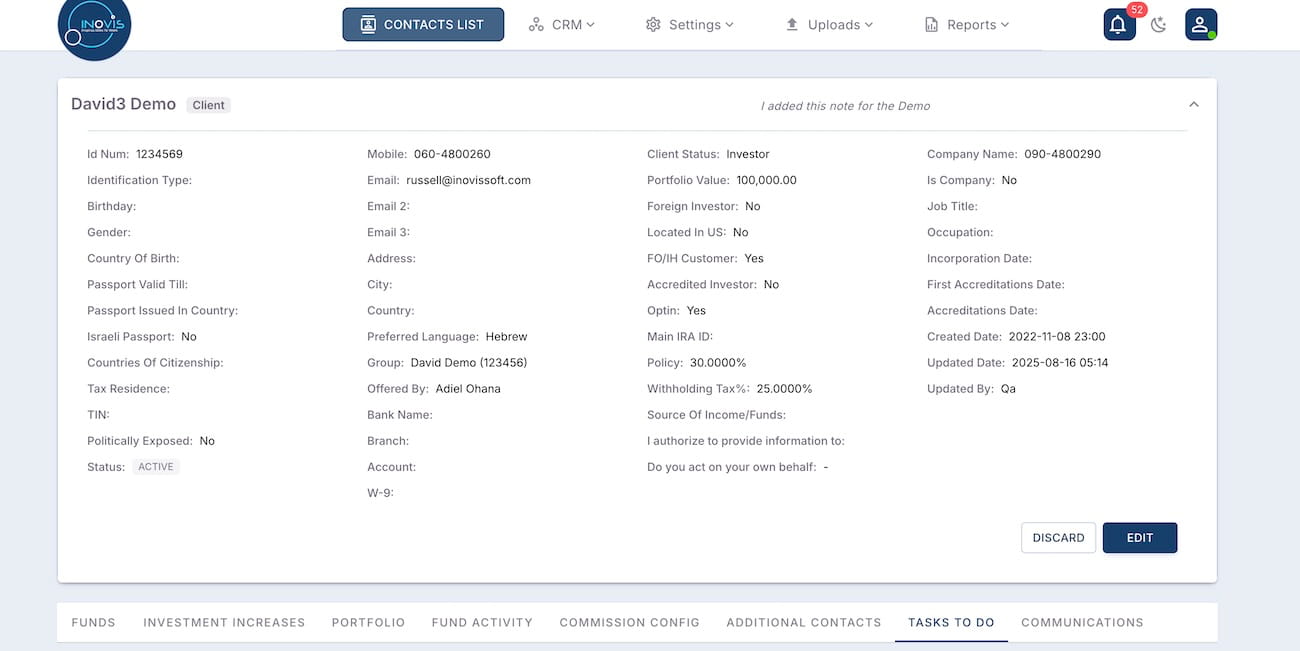Screen dimensions: 1300x651
Task: Open the user profile avatar
Action: click(x=1200, y=25)
